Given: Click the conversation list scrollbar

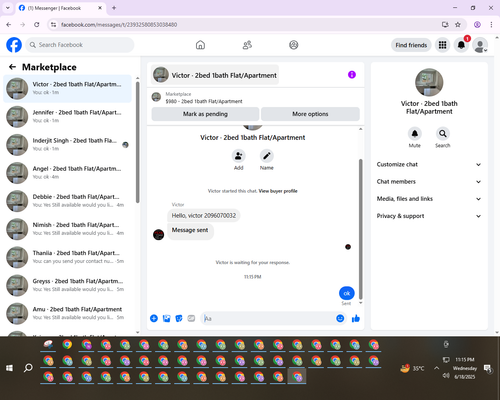Looking at the screenshot, I should coord(138,142).
